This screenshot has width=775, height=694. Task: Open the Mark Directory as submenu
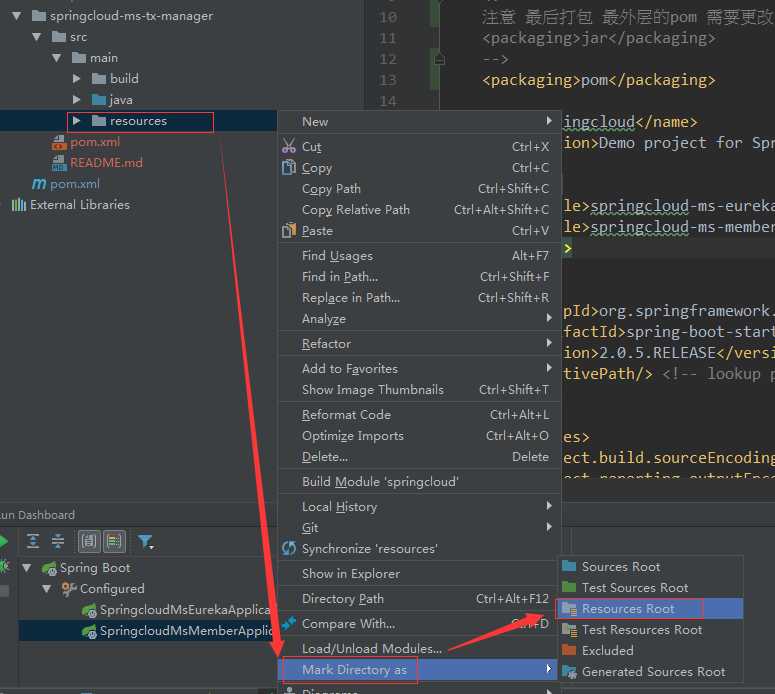tap(419, 670)
